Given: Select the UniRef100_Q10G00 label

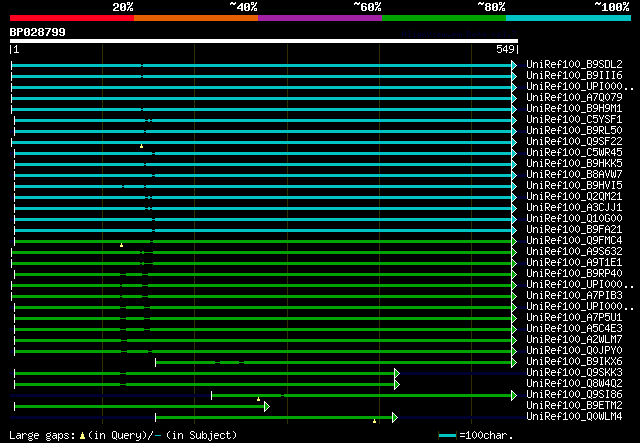Looking at the screenshot, I should (x=574, y=218).
